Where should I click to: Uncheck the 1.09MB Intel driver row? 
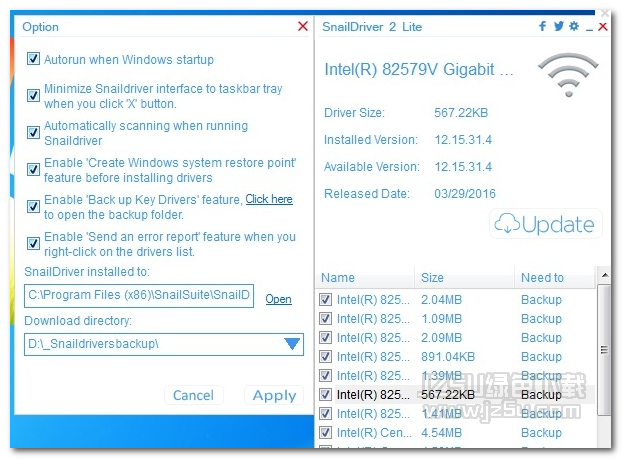pos(326,319)
